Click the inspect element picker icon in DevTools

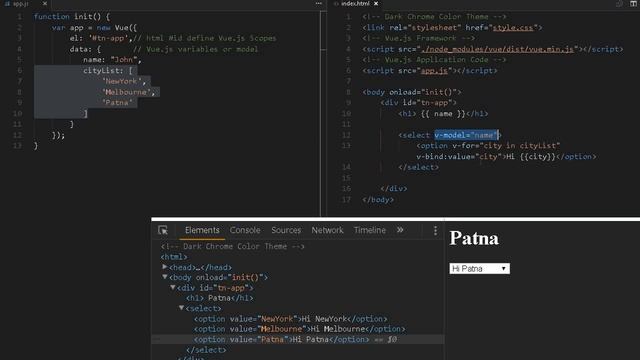coord(163,230)
